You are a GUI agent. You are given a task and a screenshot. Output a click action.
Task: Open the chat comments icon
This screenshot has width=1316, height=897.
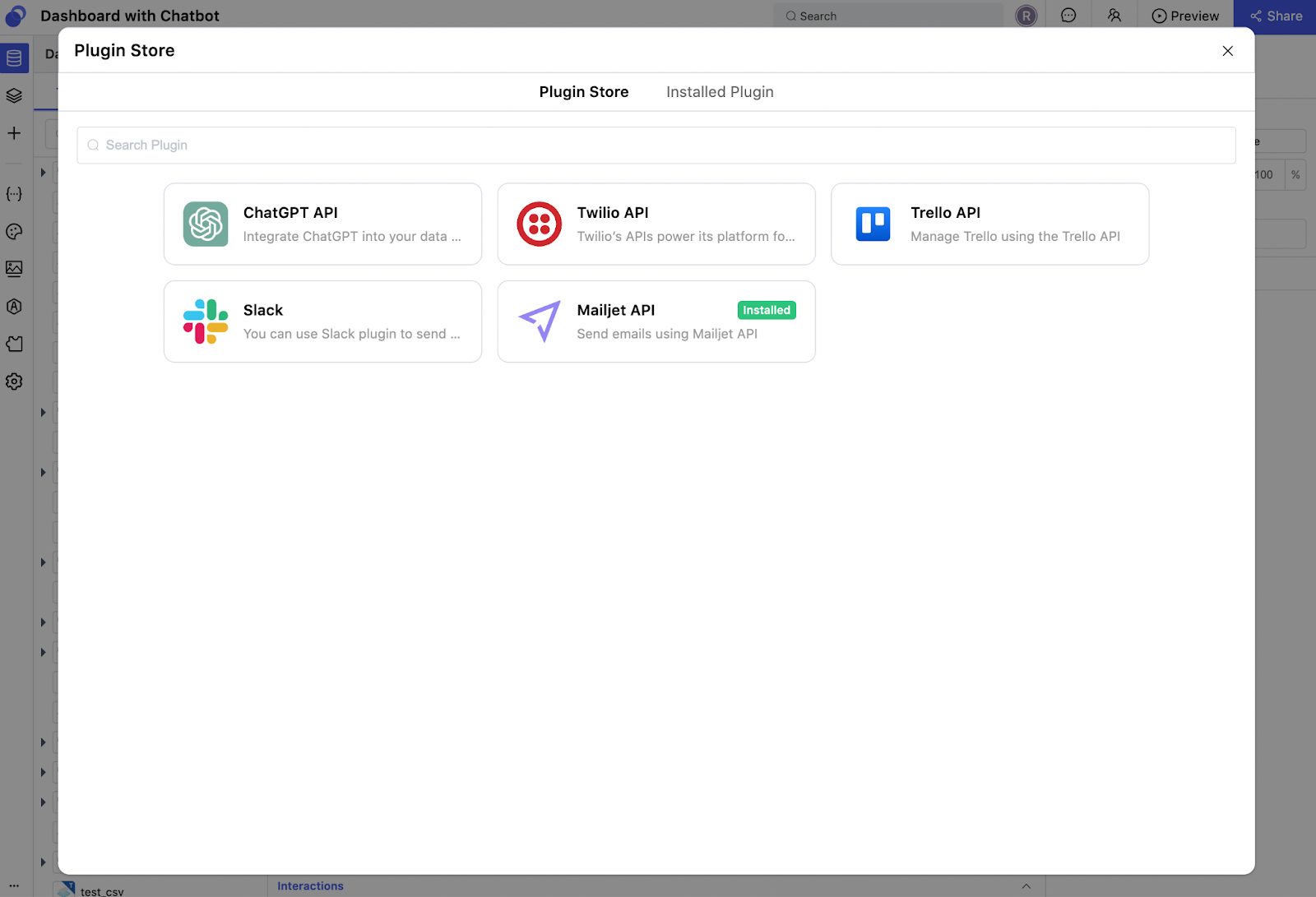click(x=1068, y=16)
